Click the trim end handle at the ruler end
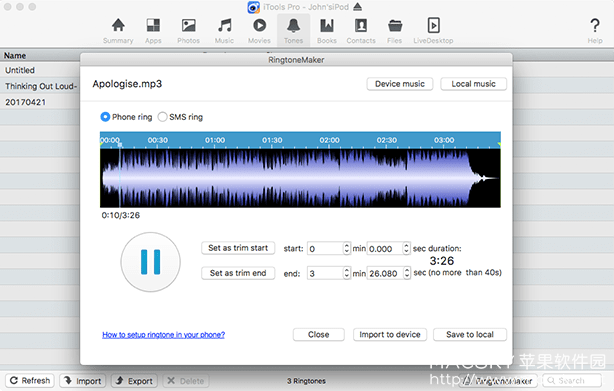Image resolution: width=614 pixels, height=391 pixels. 499,144
